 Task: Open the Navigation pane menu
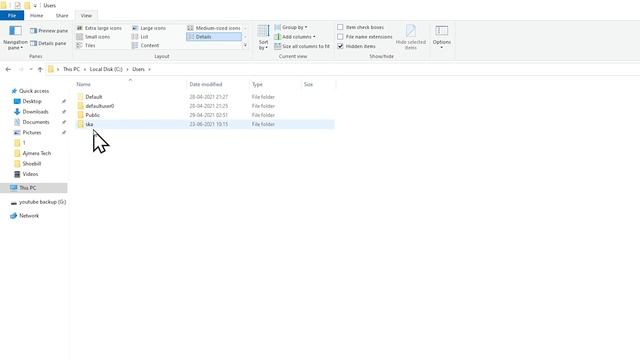pyautogui.click(x=15, y=38)
